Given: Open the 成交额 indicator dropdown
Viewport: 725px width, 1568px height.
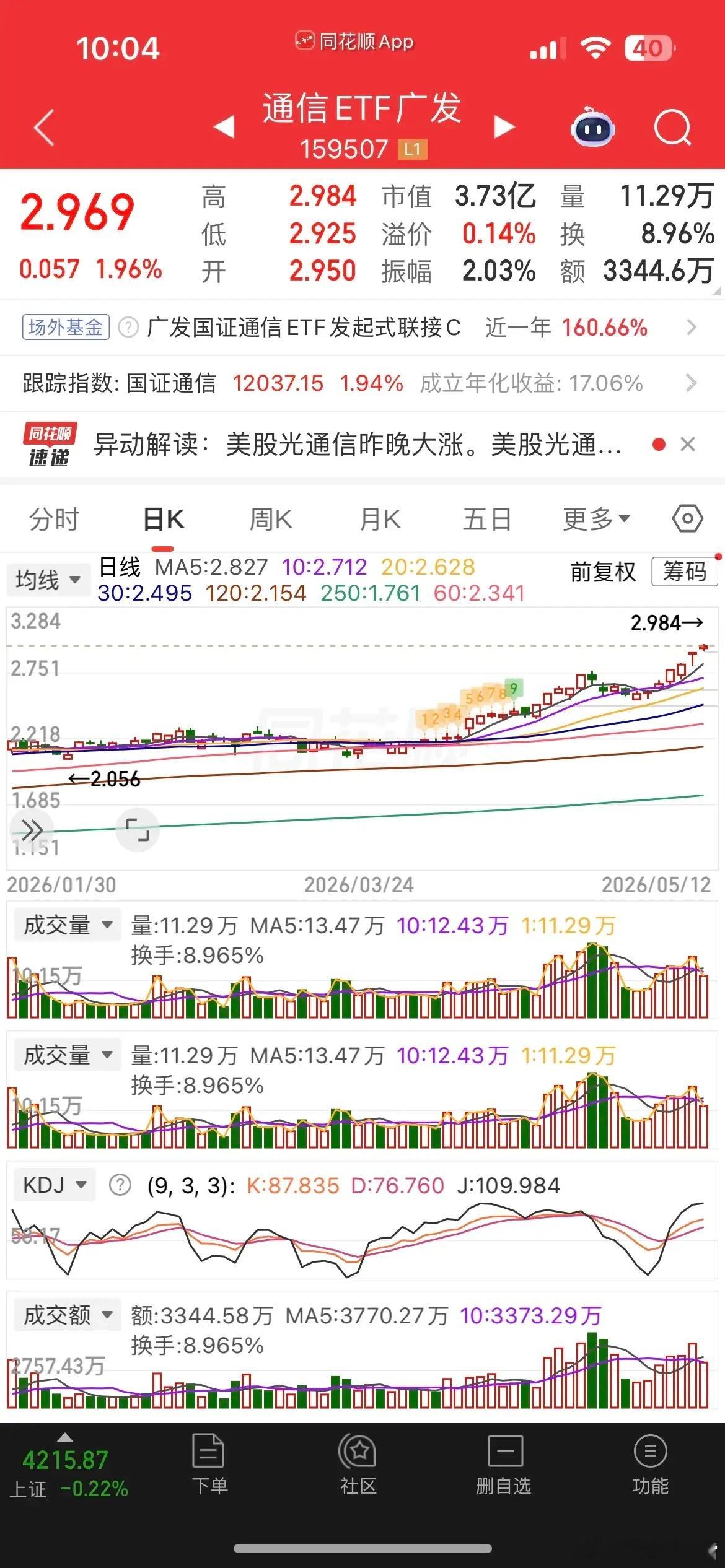Looking at the screenshot, I should [68, 1315].
